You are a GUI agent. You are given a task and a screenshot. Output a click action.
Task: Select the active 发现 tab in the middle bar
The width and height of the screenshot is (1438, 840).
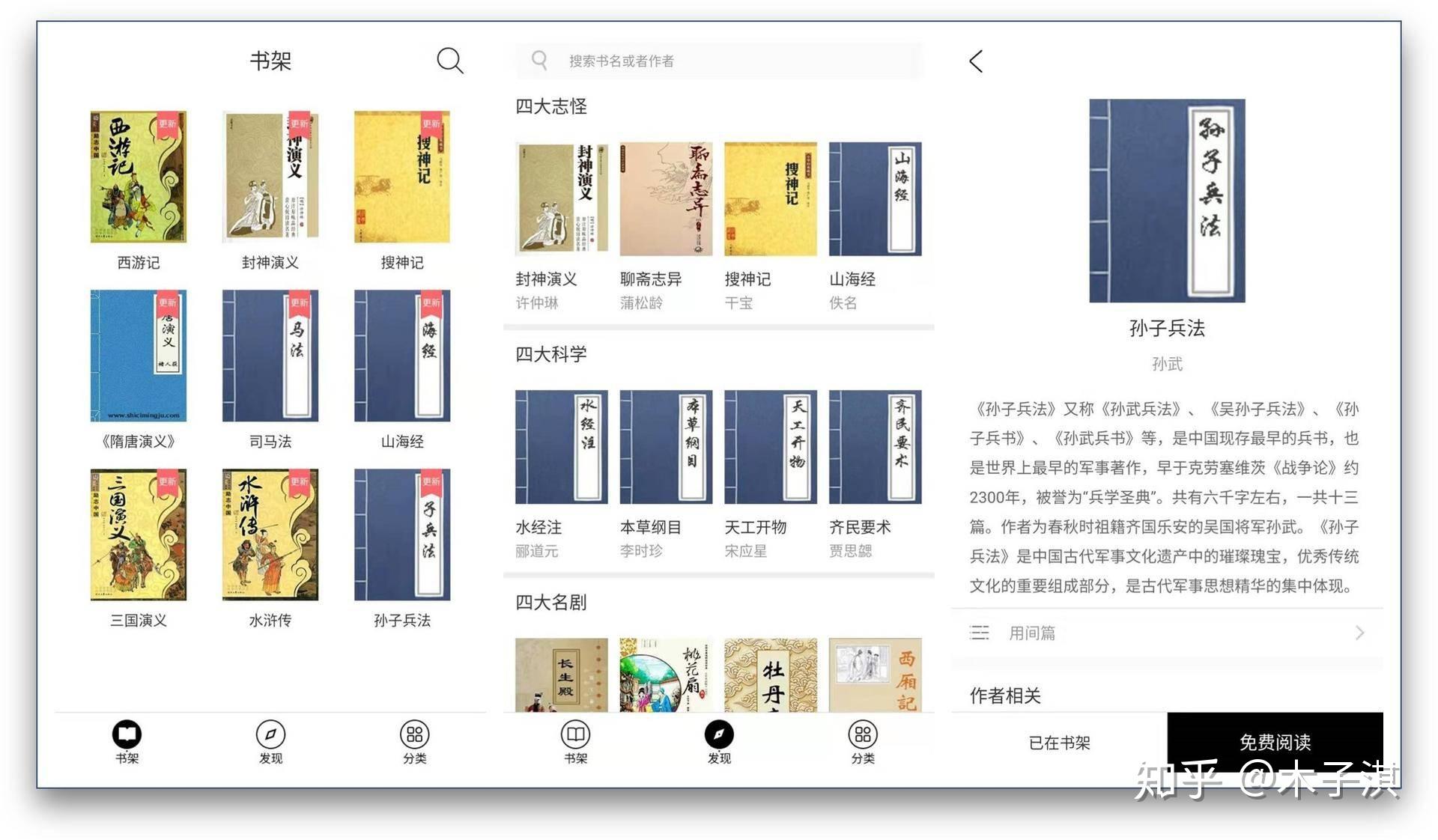pos(719,734)
